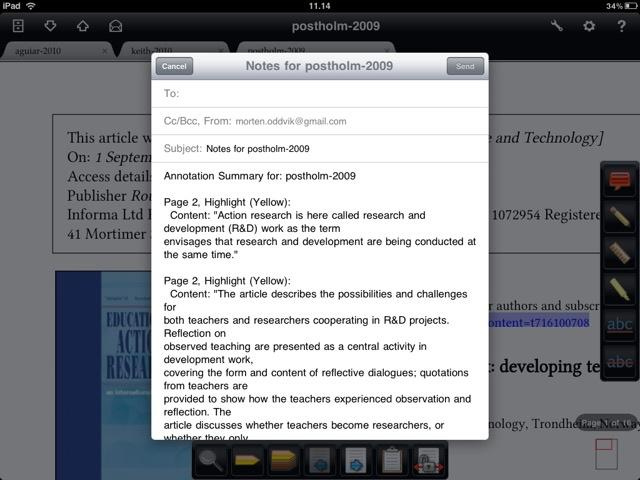640x480 pixels.
Task: Tap the To: recipient field
Action: click(320, 93)
